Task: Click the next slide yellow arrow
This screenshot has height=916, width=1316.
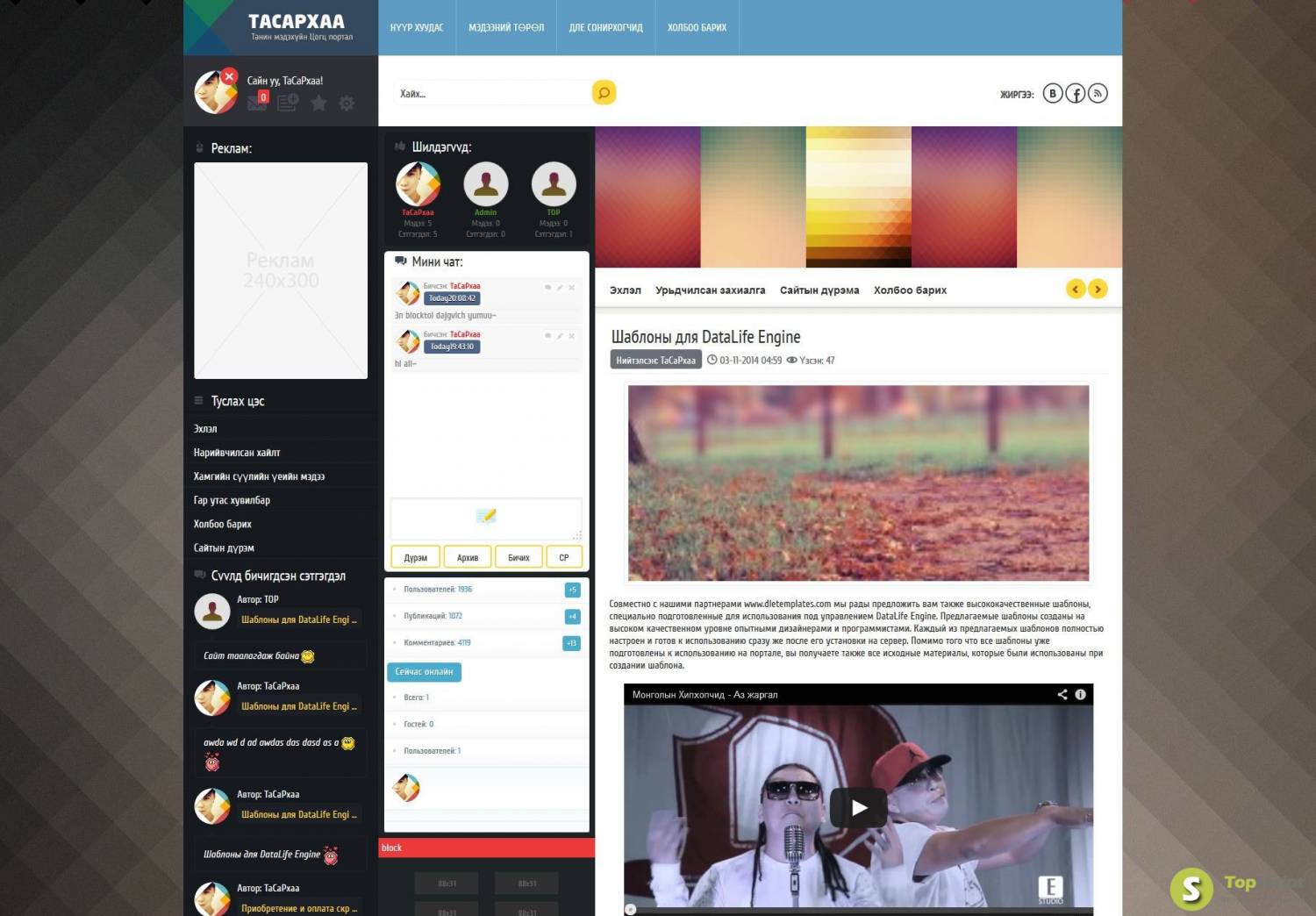Action: (x=1098, y=289)
